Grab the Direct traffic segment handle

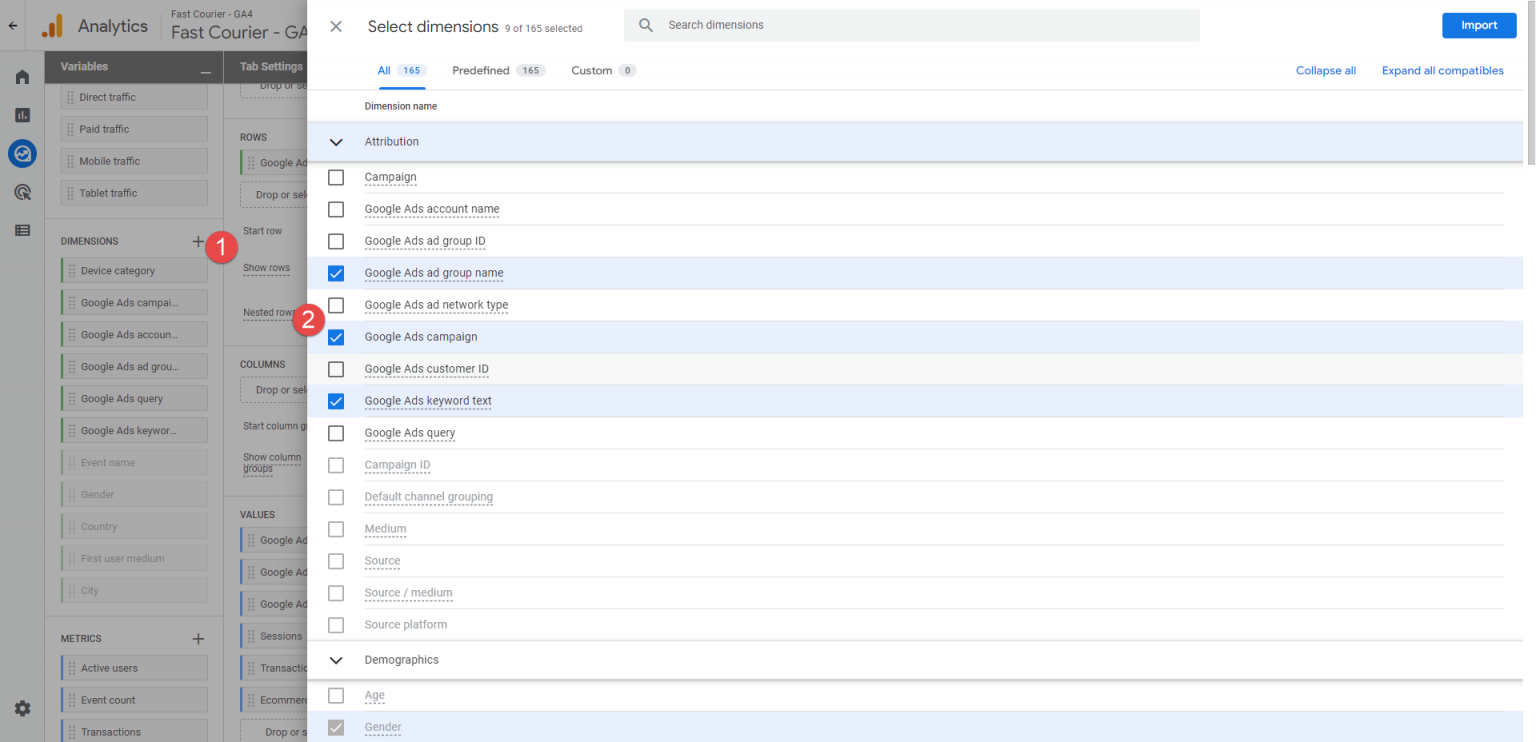click(x=71, y=97)
